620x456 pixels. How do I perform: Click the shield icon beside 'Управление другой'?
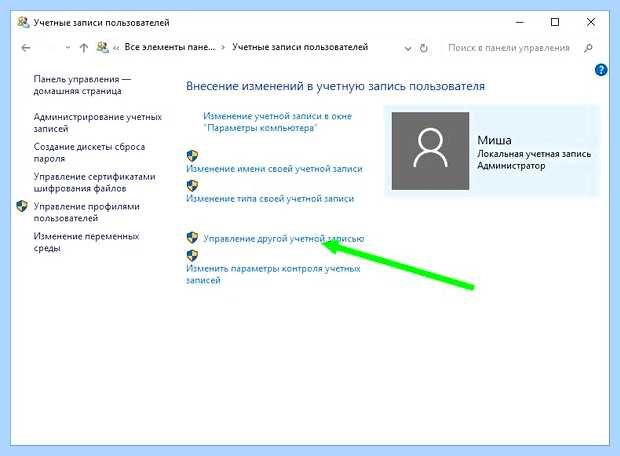click(x=192, y=237)
